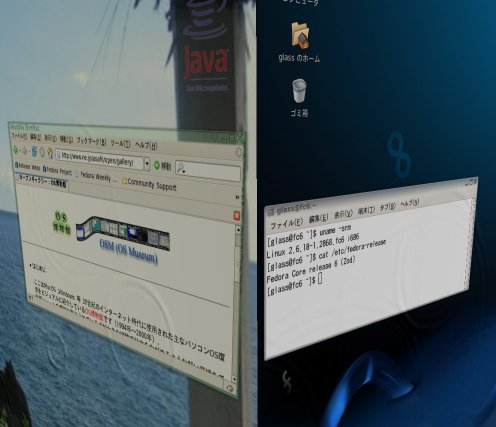The image size is (496, 427).
Task: Open the terminal's ファイル(F) menu
Action: pyautogui.click(x=286, y=224)
